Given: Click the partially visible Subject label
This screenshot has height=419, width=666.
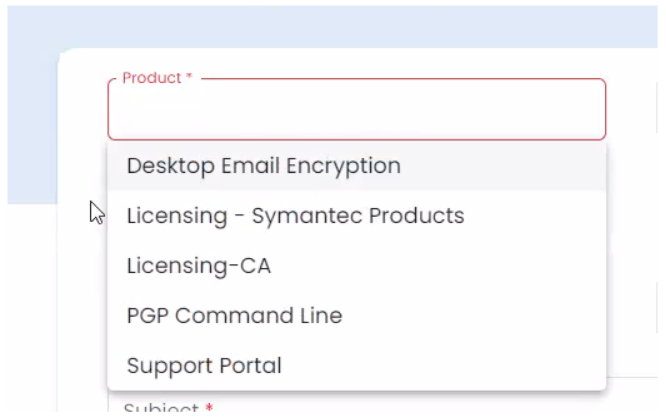Looking at the screenshot, I should coord(161,407).
